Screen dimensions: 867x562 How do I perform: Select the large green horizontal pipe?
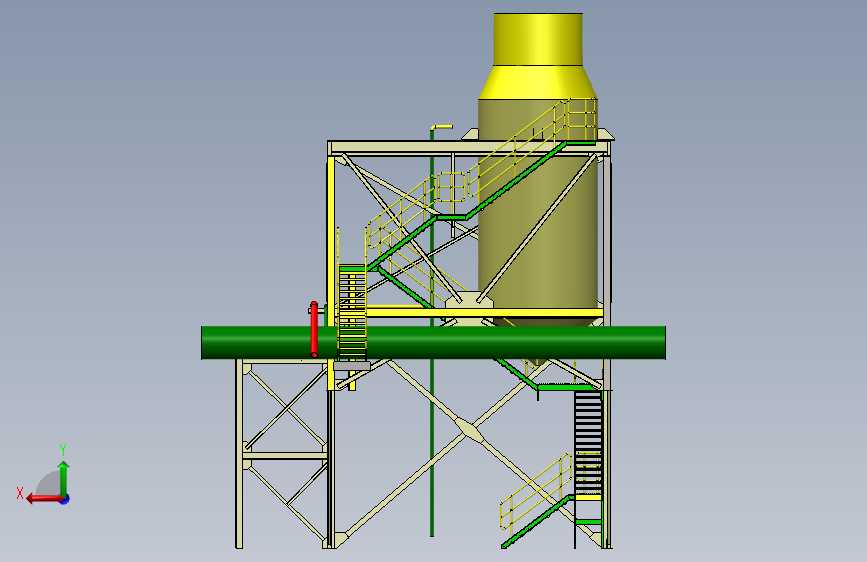click(433, 343)
